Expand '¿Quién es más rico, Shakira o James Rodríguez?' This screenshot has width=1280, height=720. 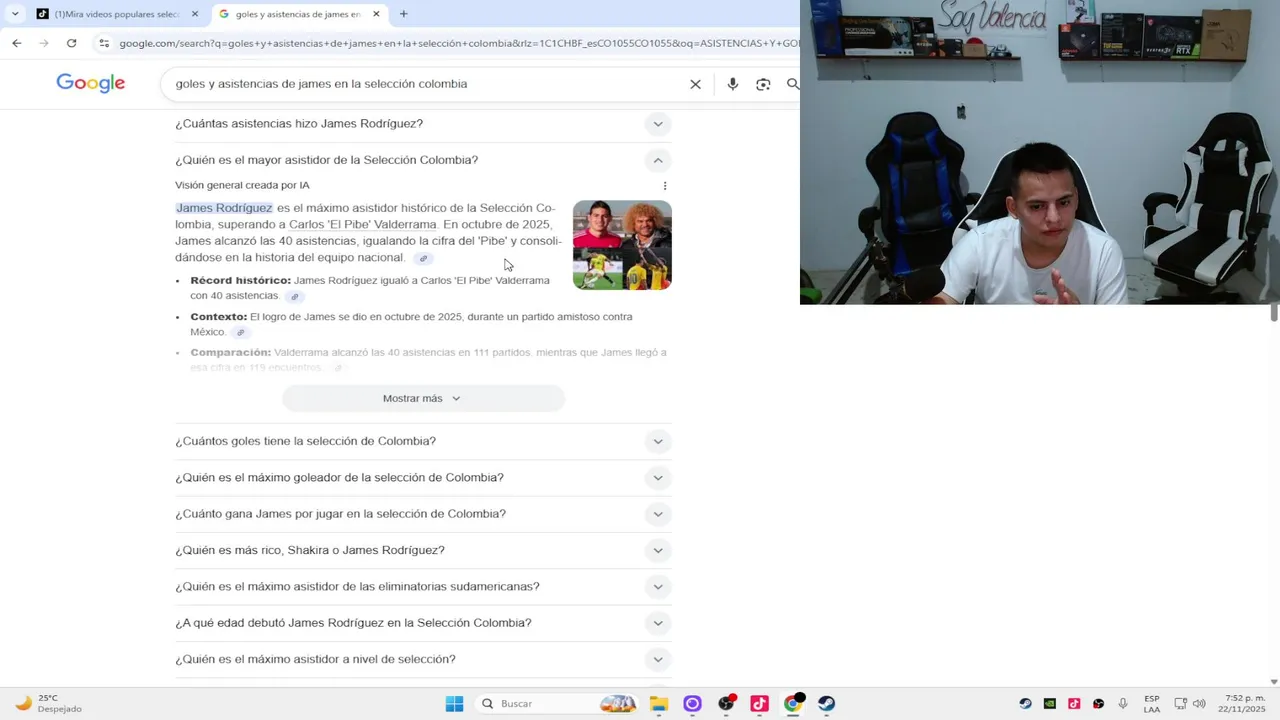[423, 550]
